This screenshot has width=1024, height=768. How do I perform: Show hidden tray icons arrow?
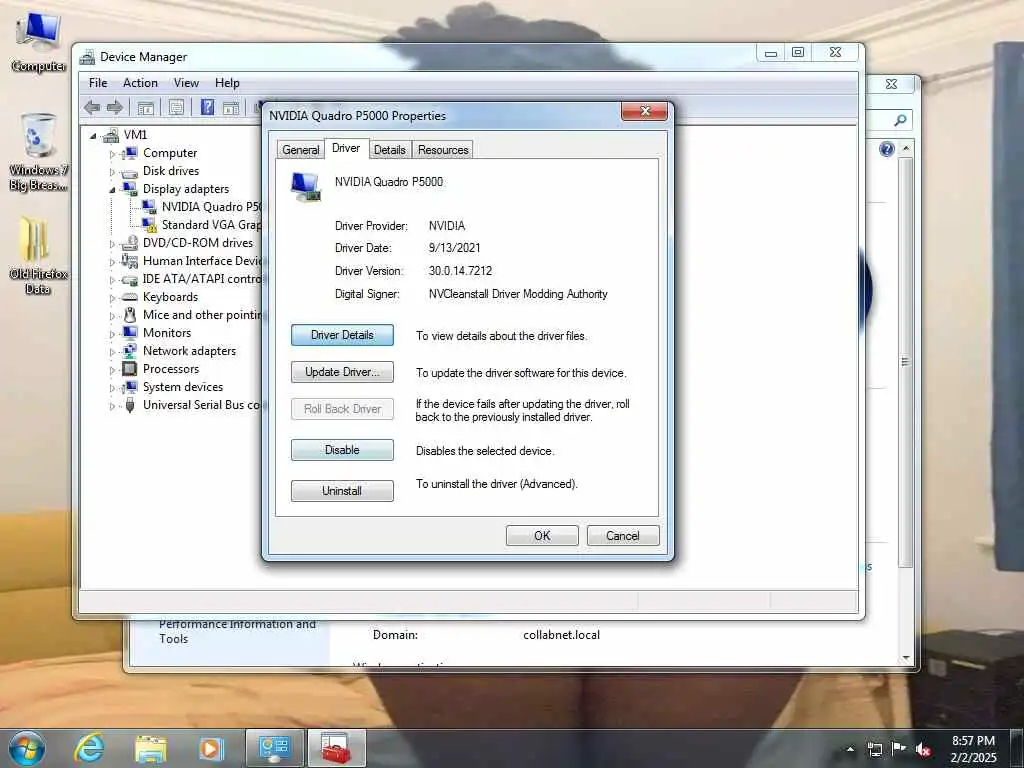coord(850,750)
